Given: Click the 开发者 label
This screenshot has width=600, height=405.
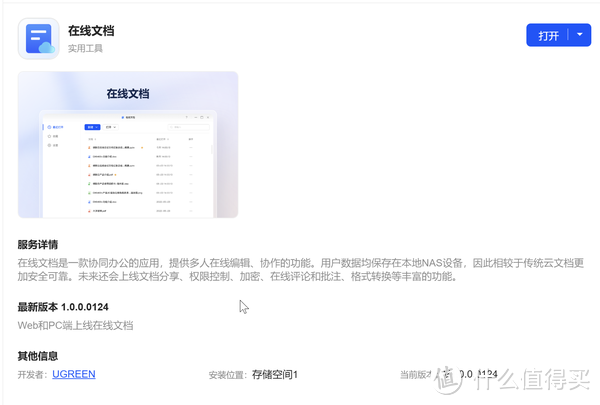Looking at the screenshot, I should tap(34, 374).
